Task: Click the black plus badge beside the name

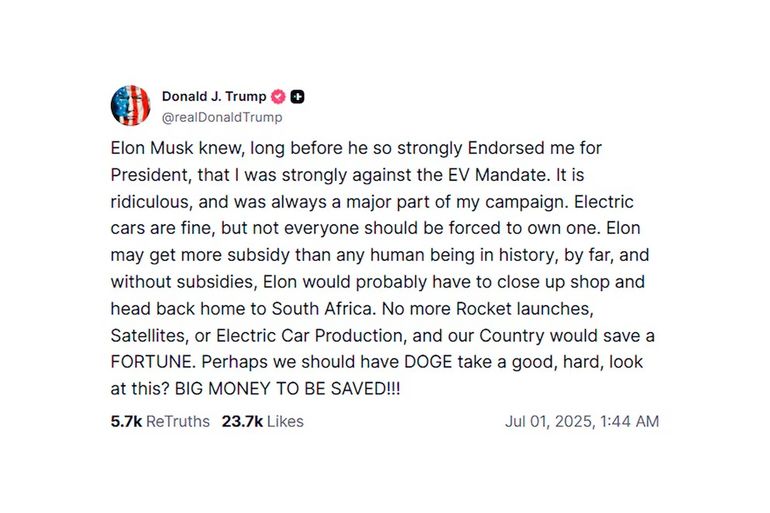Action: click(x=298, y=97)
